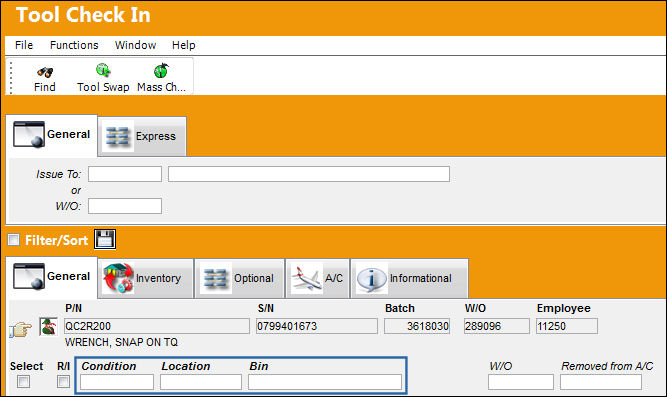The width and height of the screenshot is (667, 397).
Task: Open the Functions menu
Action: [x=74, y=45]
